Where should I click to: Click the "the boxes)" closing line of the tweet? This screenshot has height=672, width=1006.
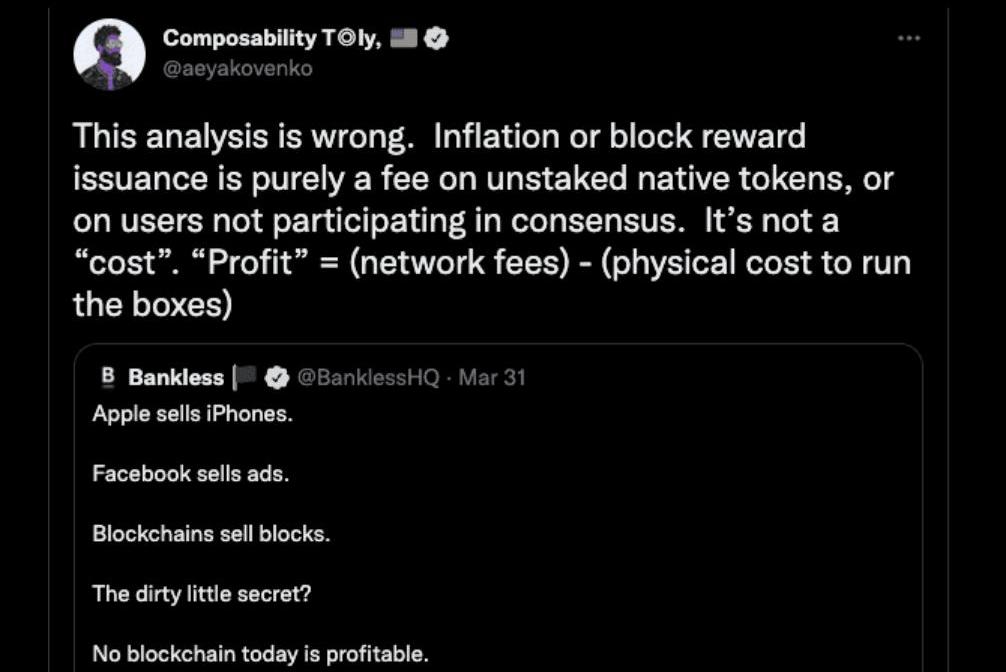(x=152, y=305)
